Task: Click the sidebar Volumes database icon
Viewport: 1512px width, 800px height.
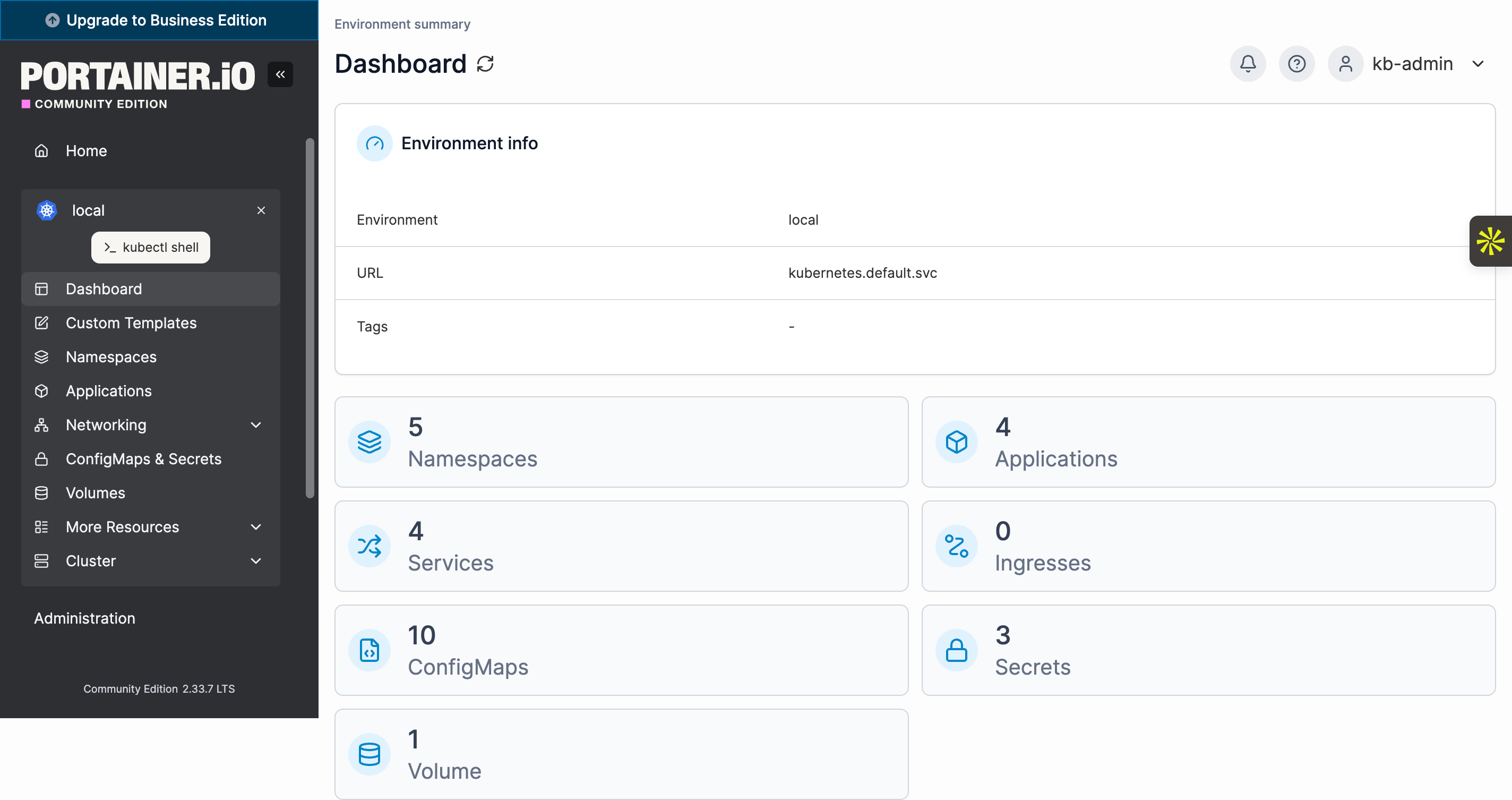Action: click(41, 493)
